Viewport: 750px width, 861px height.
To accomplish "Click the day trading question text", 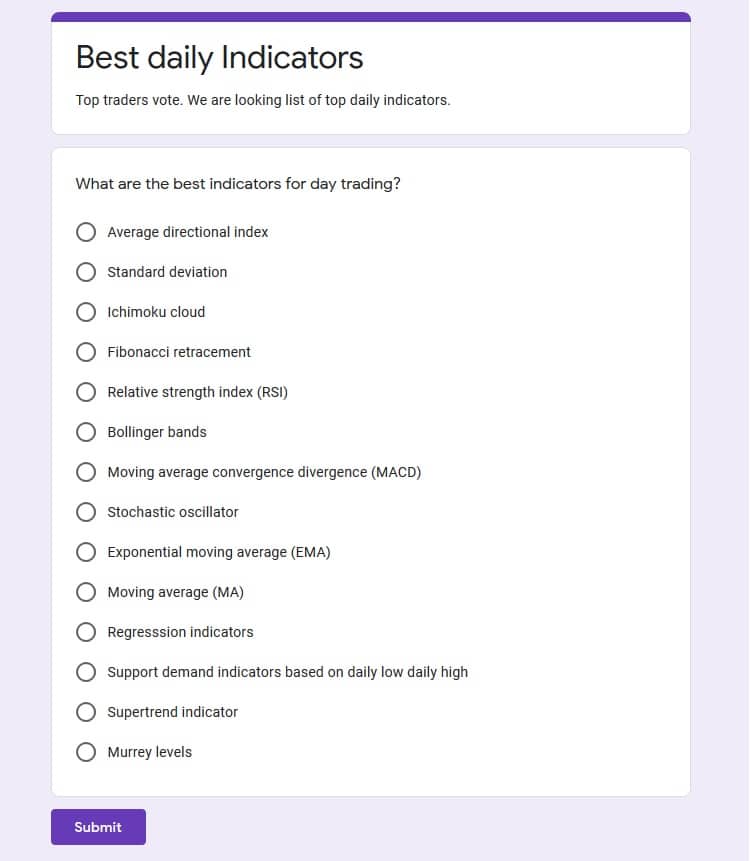I will (238, 184).
